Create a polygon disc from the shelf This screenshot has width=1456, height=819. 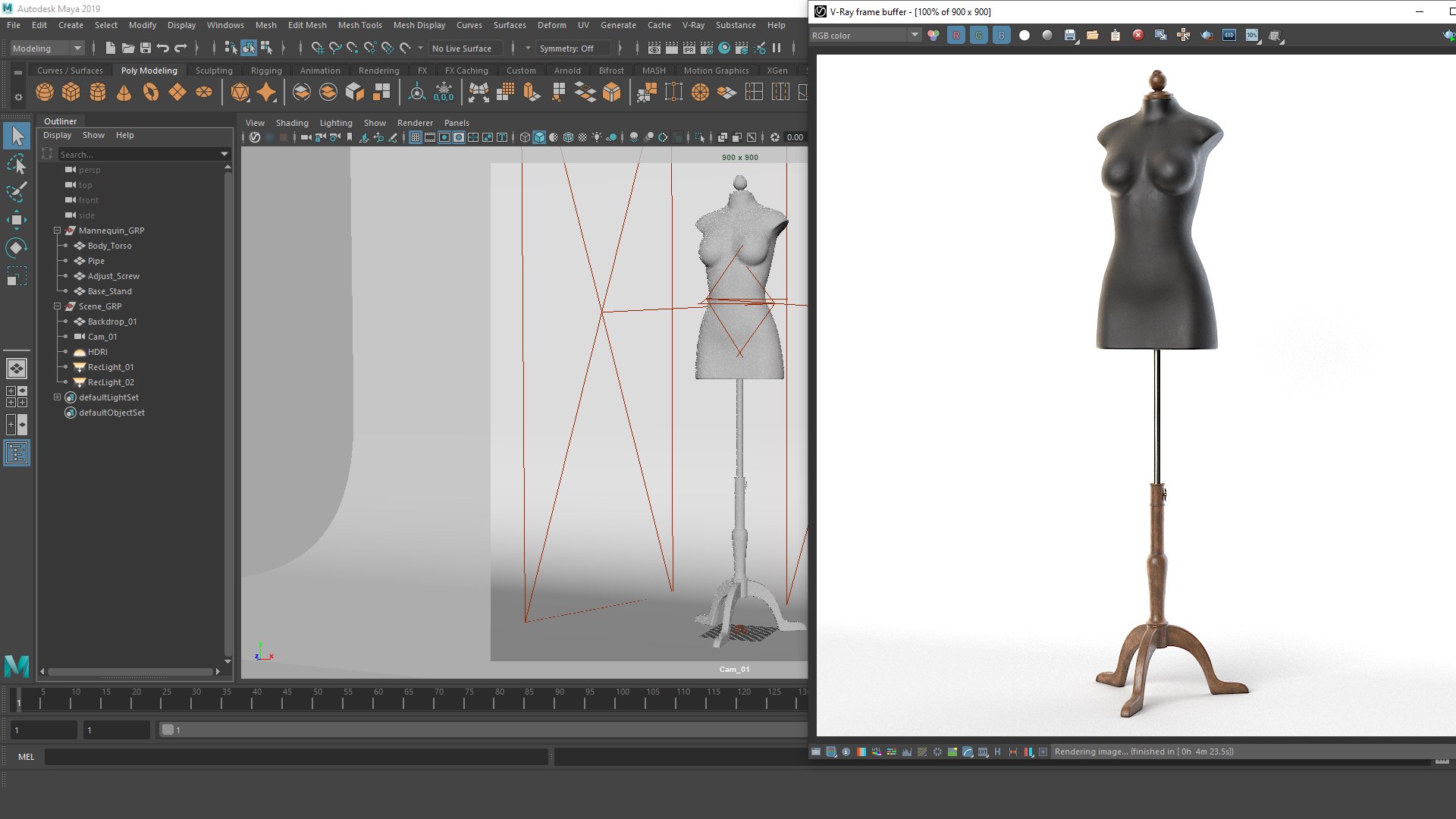(204, 93)
